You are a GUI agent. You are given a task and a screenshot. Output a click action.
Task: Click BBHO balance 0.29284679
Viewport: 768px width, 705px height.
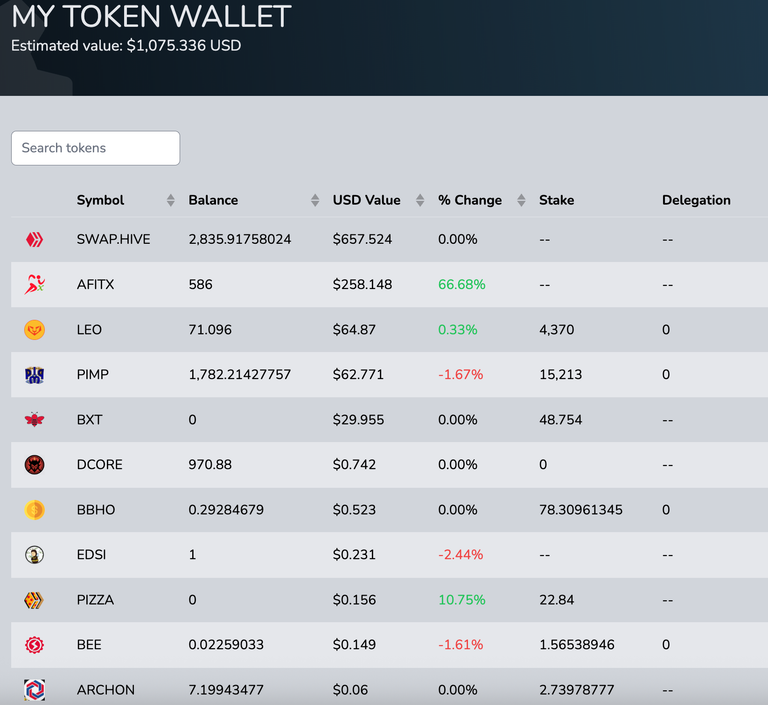[226, 510]
